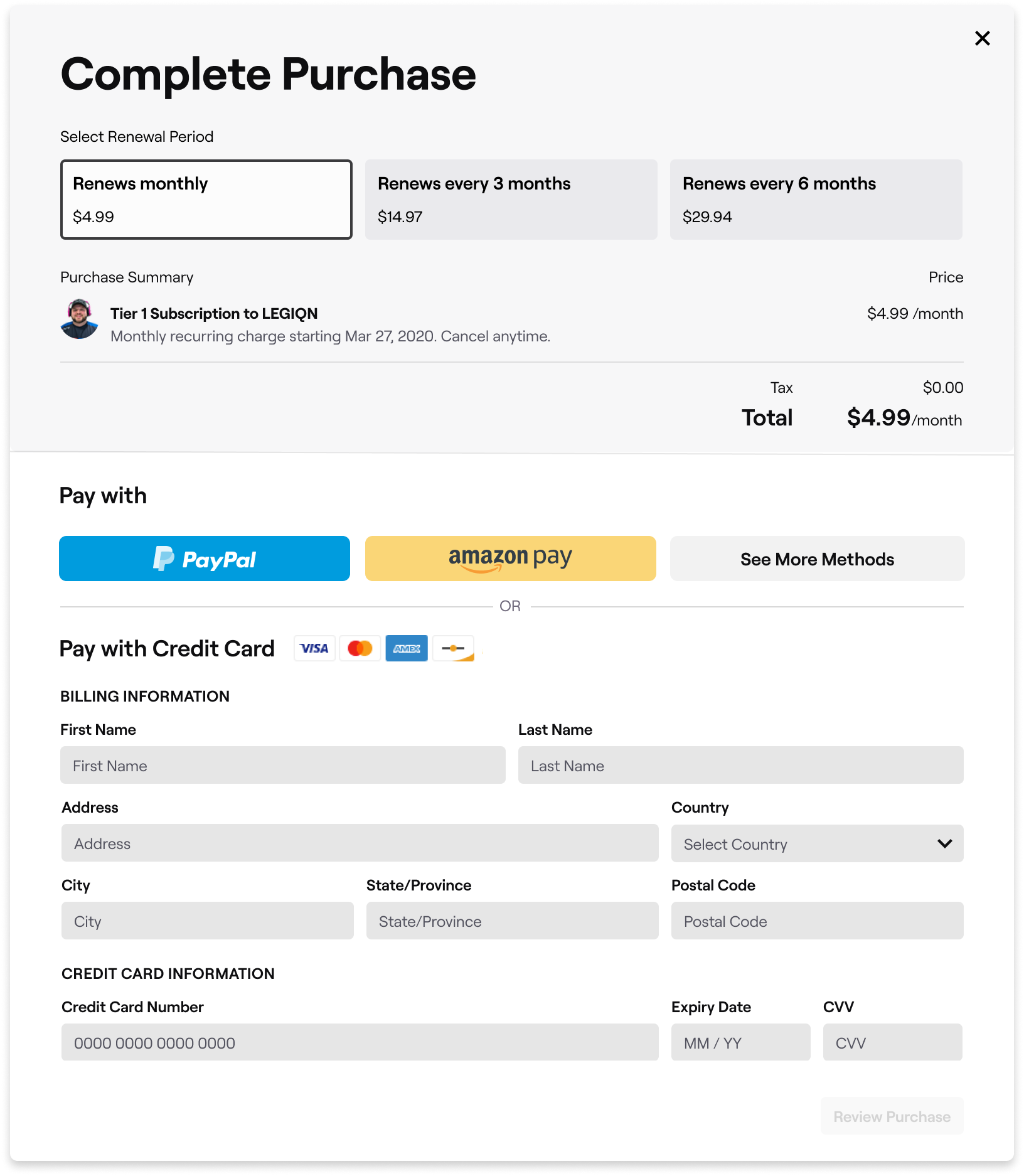The width and height of the screenshot is (1024, 1176).
Task: Expand See More Methods payment options
Action: [817, 559]
